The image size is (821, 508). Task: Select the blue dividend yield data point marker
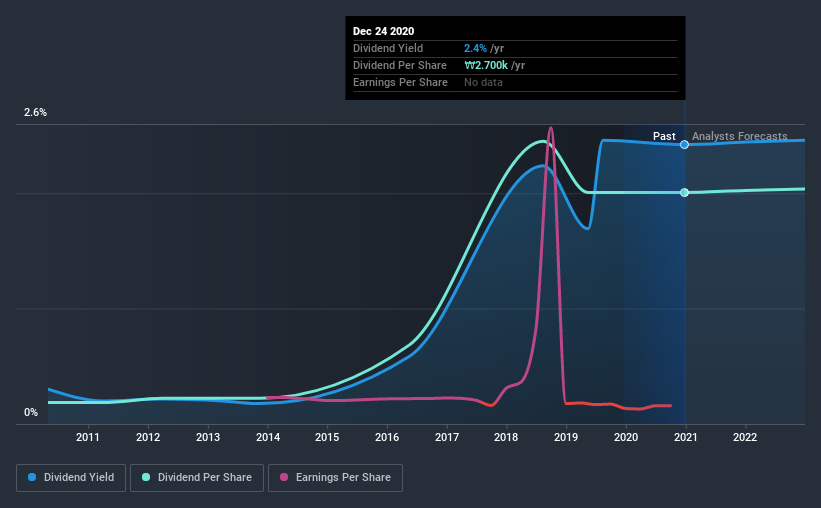pos(684,145)
